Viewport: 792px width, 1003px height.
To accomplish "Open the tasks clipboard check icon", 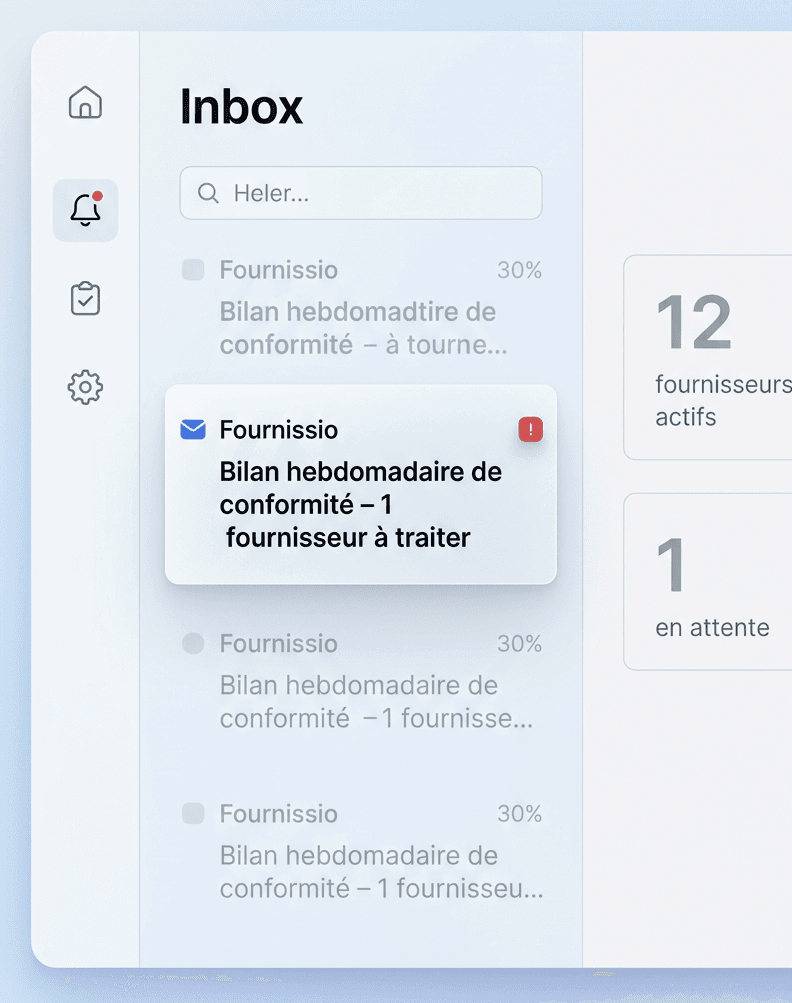I will tap(85, 298).
